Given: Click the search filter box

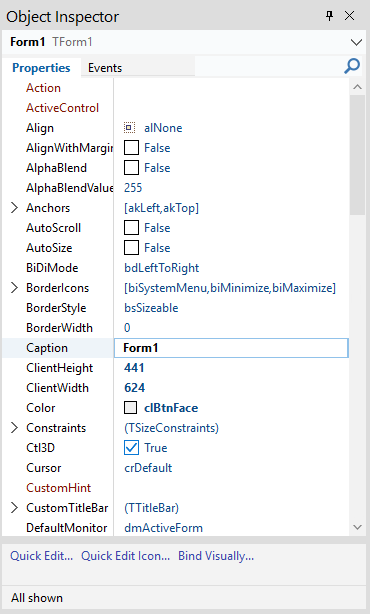Looking at the screenshot, I should [x=269, y=67].
